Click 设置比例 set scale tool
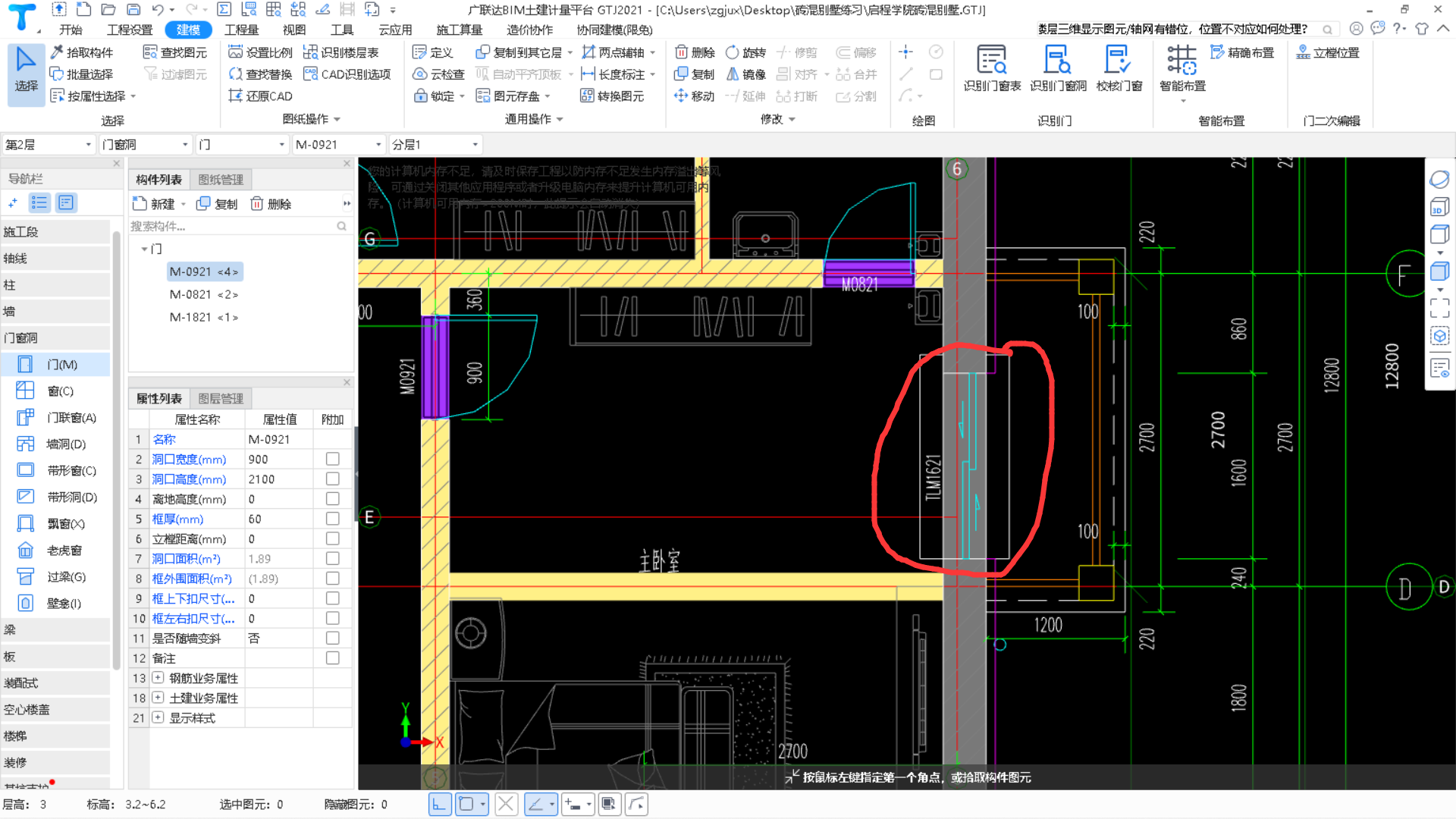The image size is (1456, 819). pos(260,52)
